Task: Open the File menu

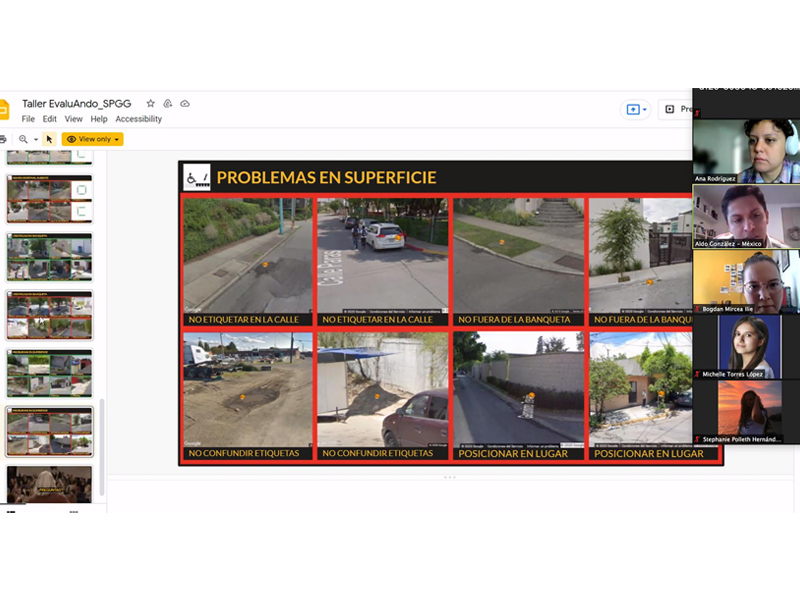Action: pos(28,119)
